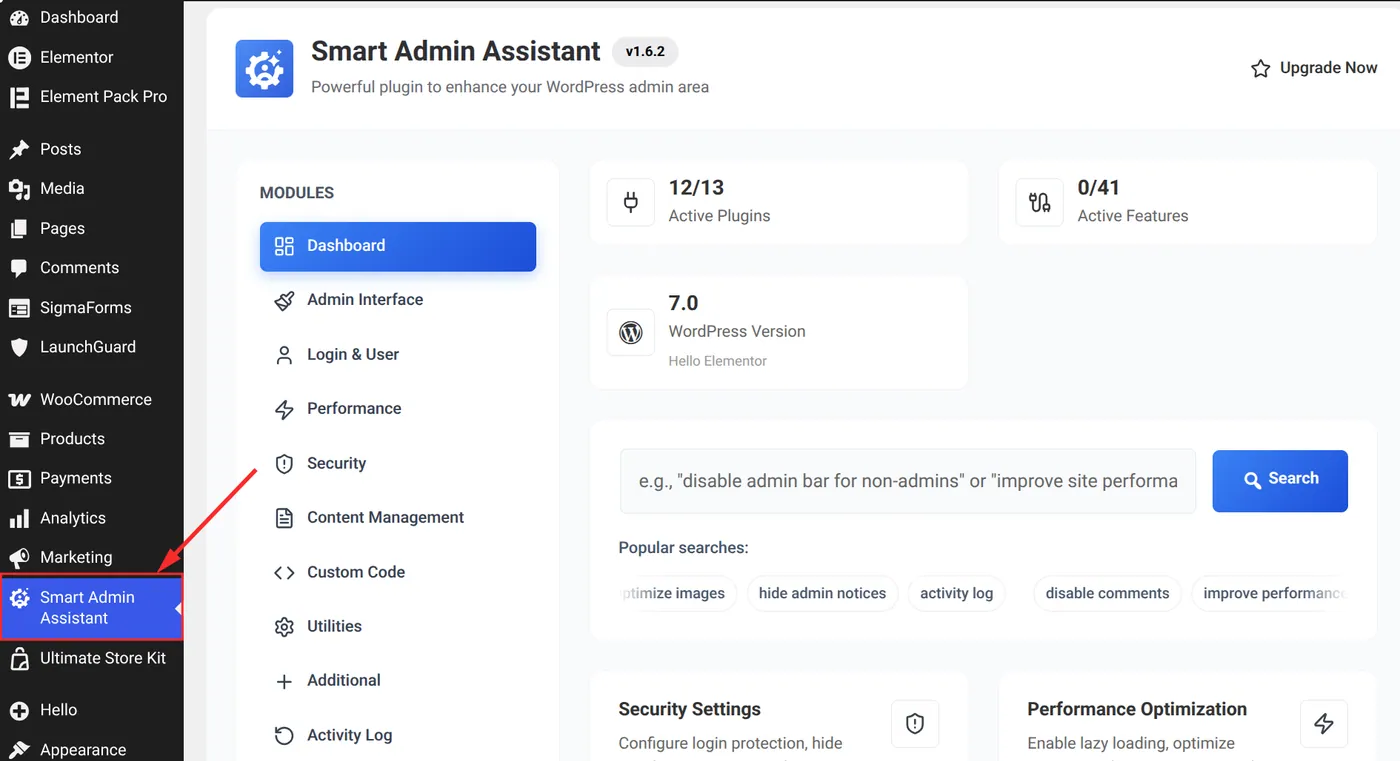The height and width of the screenshot is (761, 1400).
Task: Select Smart Admin Assistant in sidebar
Action: coord(92,607)
